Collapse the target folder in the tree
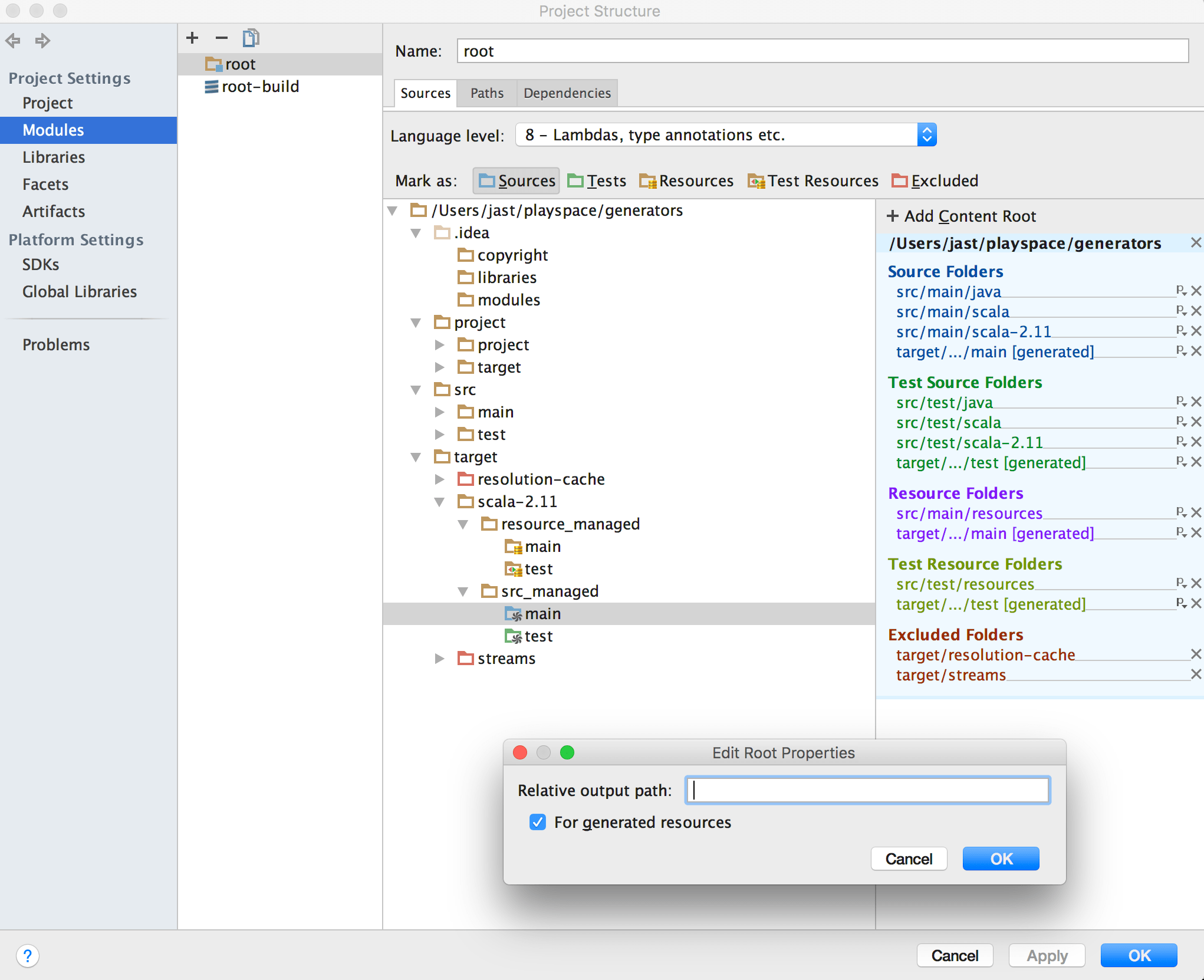1204x980 pixels. (x=416, y=456)
